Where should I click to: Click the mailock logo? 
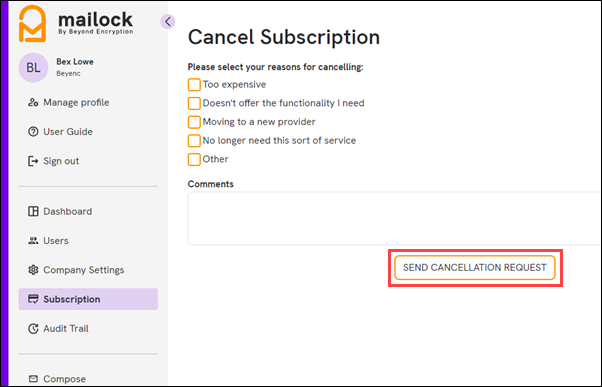click(x=76, y=23)
